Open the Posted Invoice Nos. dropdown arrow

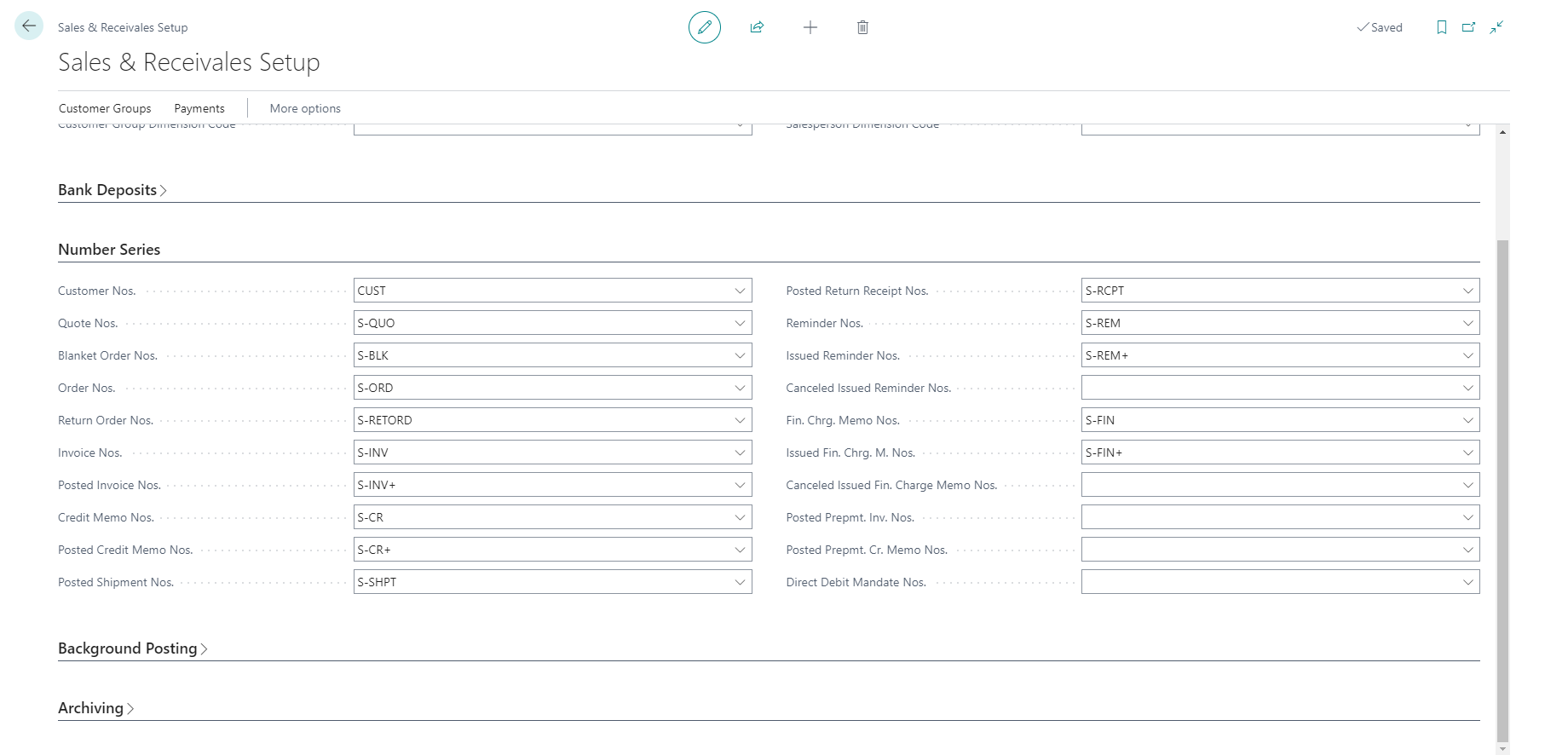[740, 485]
